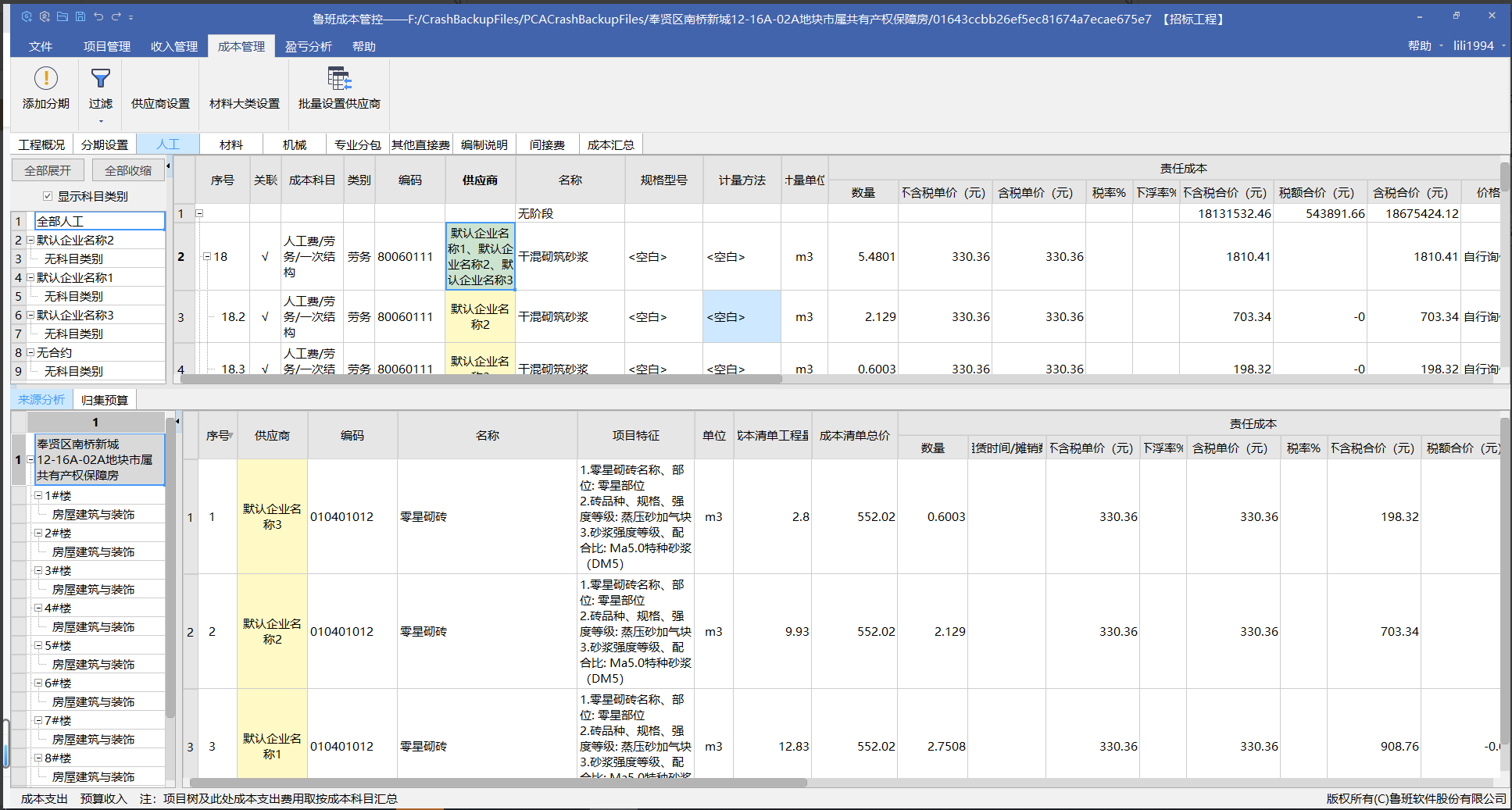Select the 全部人工 tree row
The image size is (1512, 810).
[x=100, y=221]
